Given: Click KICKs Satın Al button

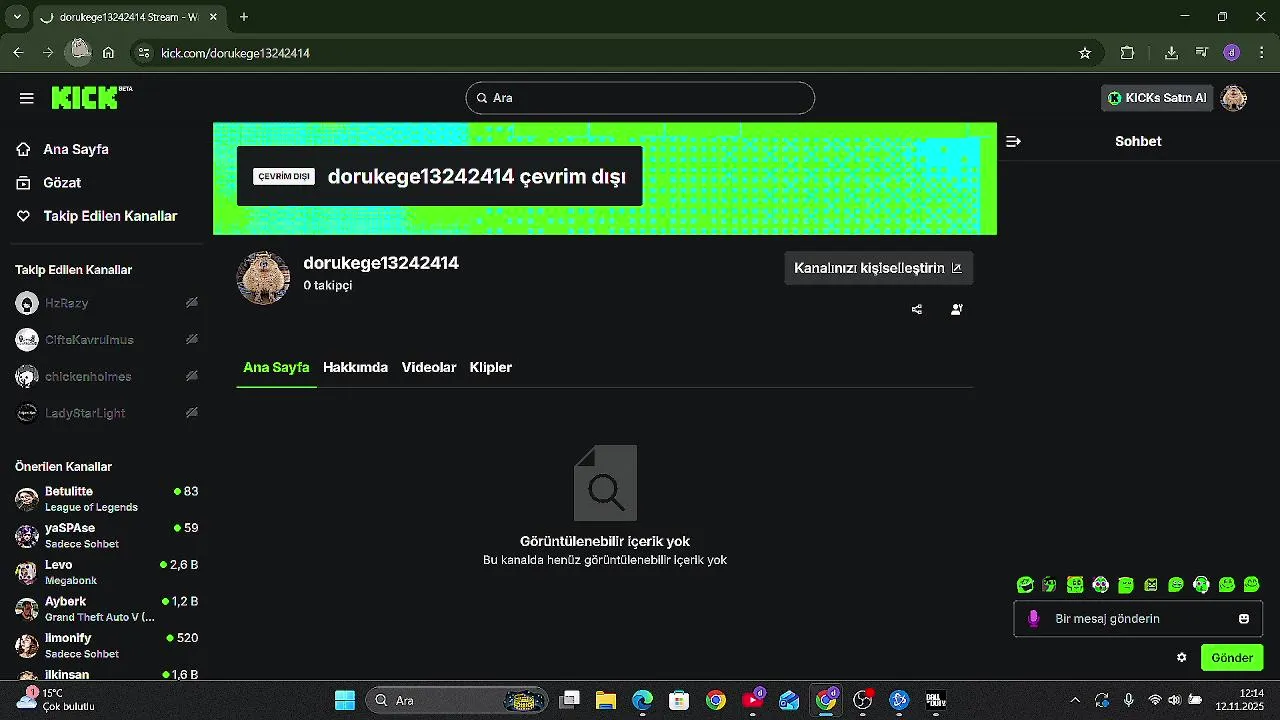Looking at the screenshot, I should (x=1157, y=98).
